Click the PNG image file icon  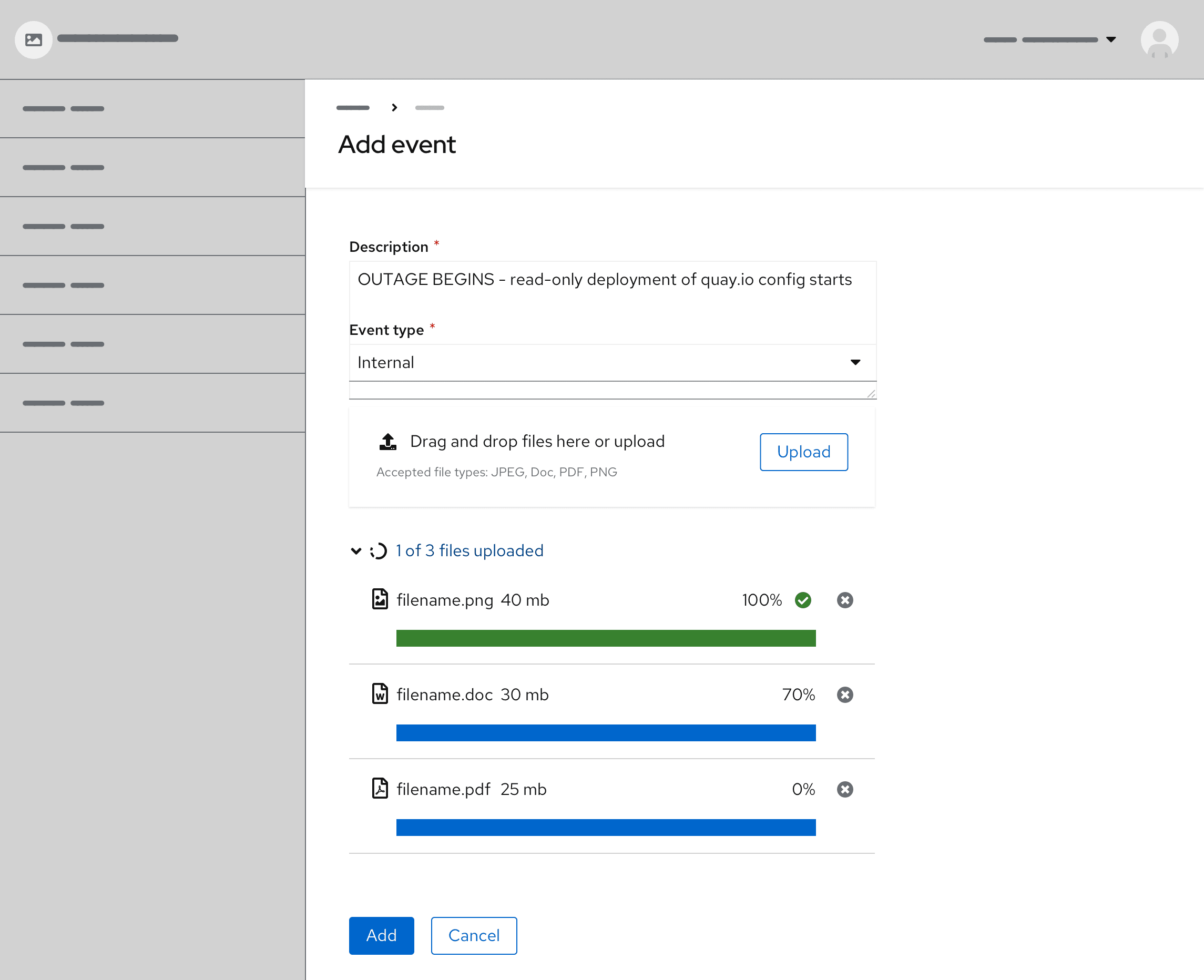[380, 599]
